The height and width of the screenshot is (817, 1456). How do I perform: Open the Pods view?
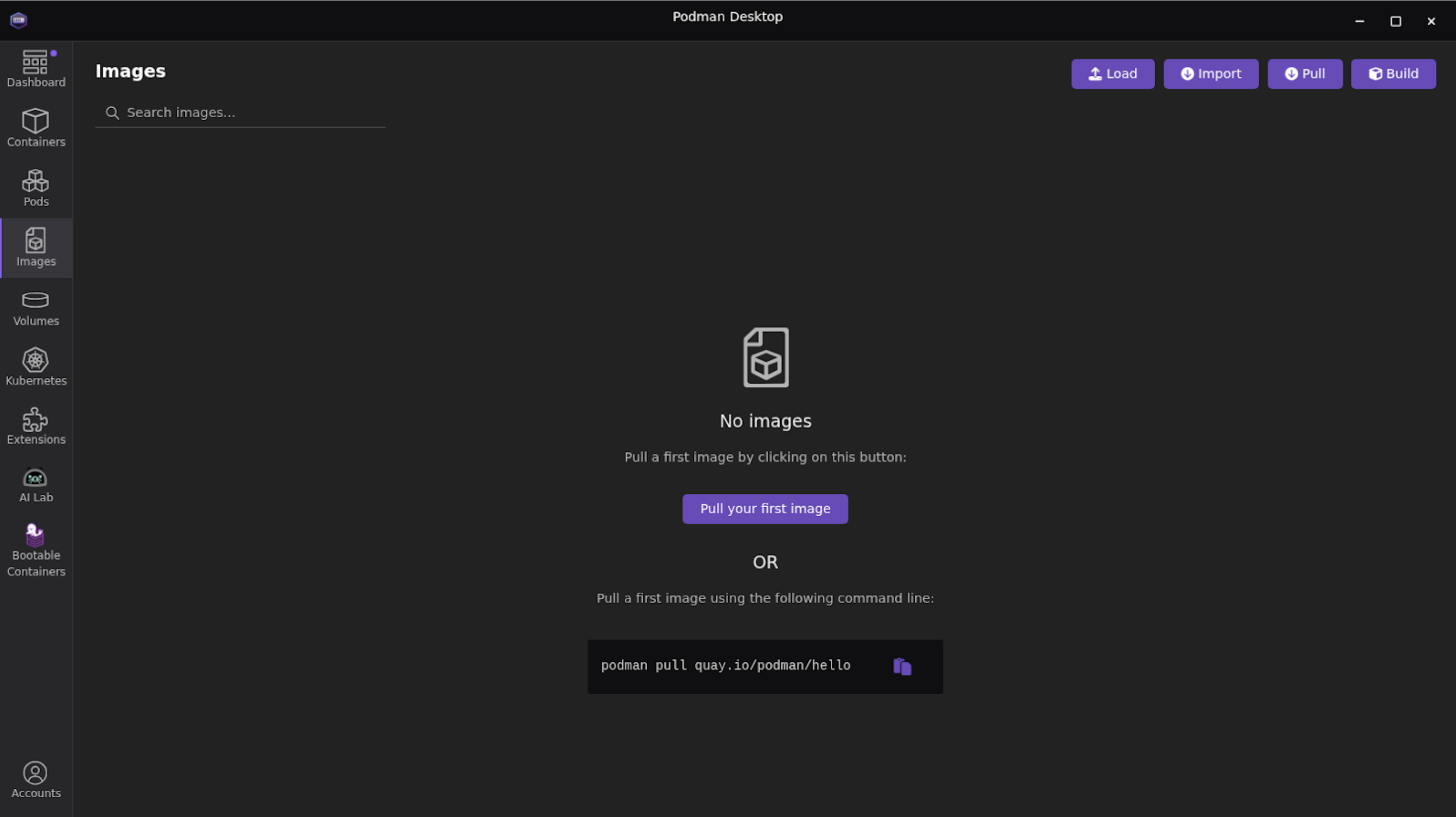35,188
